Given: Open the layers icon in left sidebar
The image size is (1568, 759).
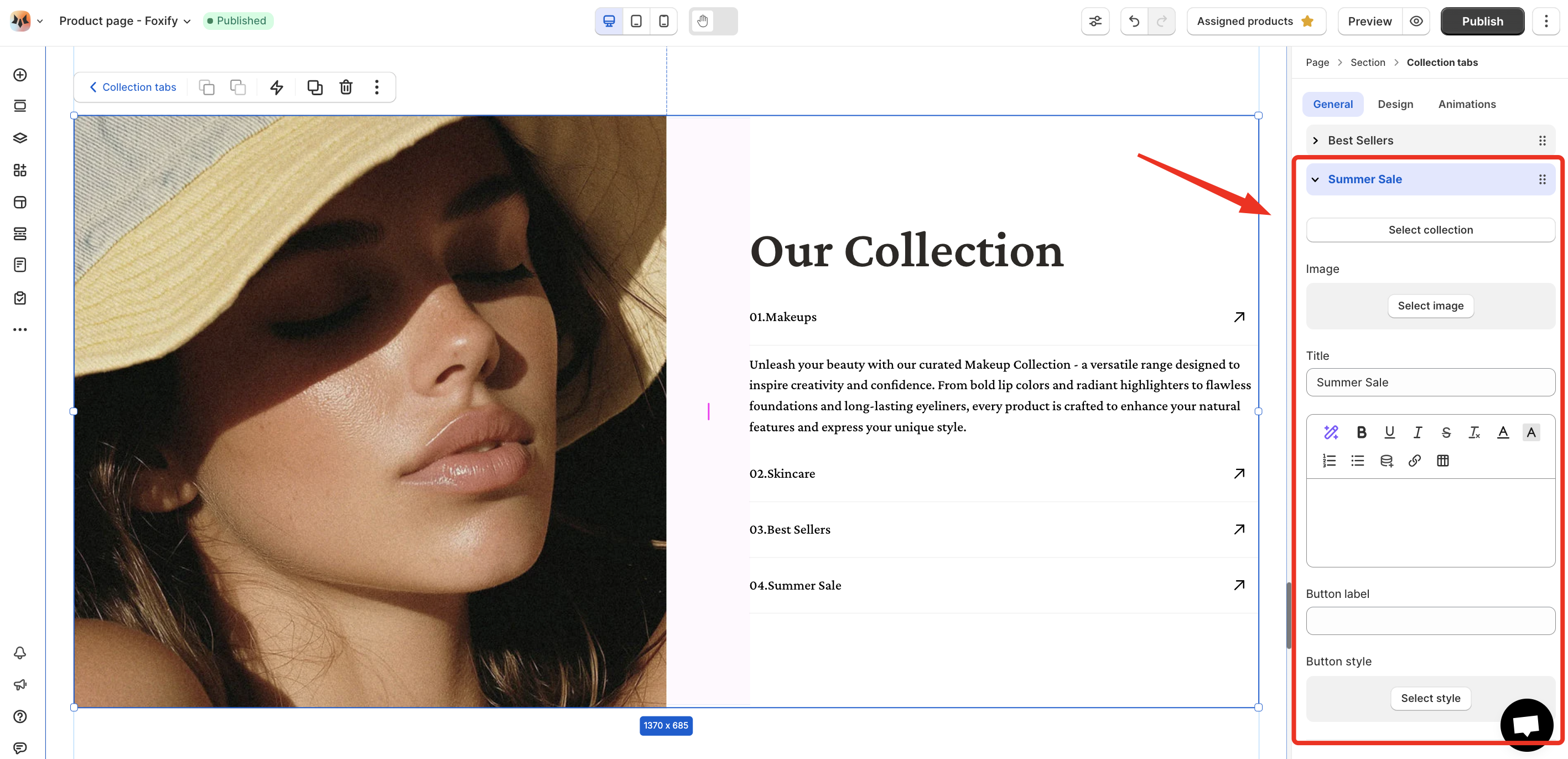Looking at the screenshot, I should [20, 138].
